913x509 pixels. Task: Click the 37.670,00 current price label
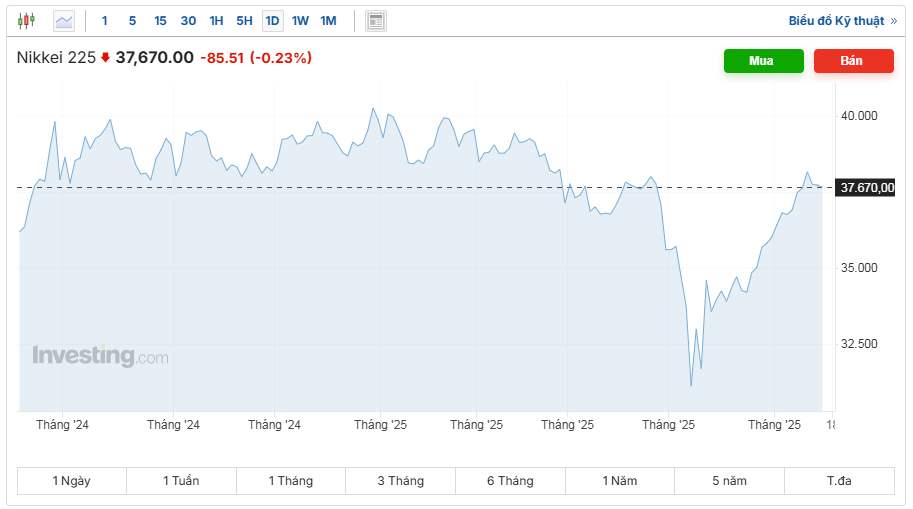click(867, 187)
